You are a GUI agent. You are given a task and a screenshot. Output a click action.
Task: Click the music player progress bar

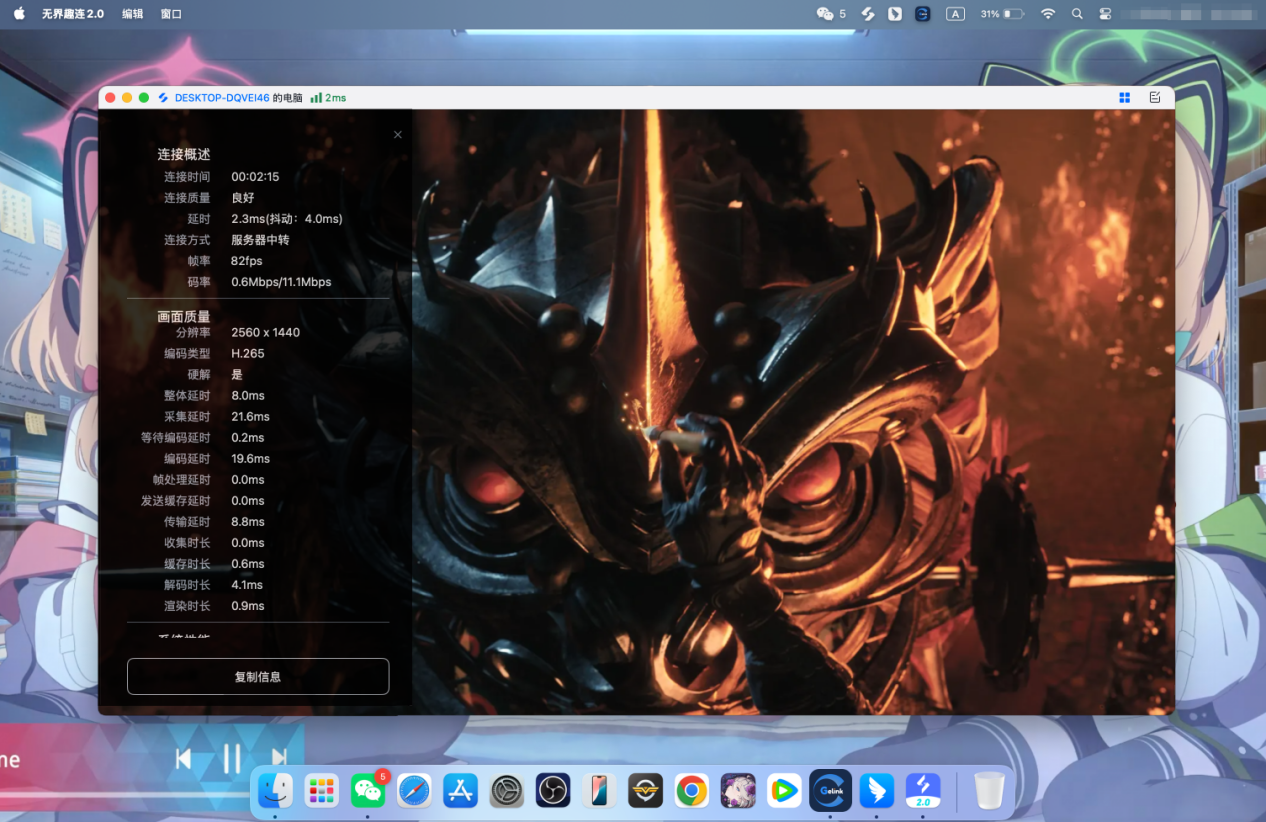pos(125,796)
